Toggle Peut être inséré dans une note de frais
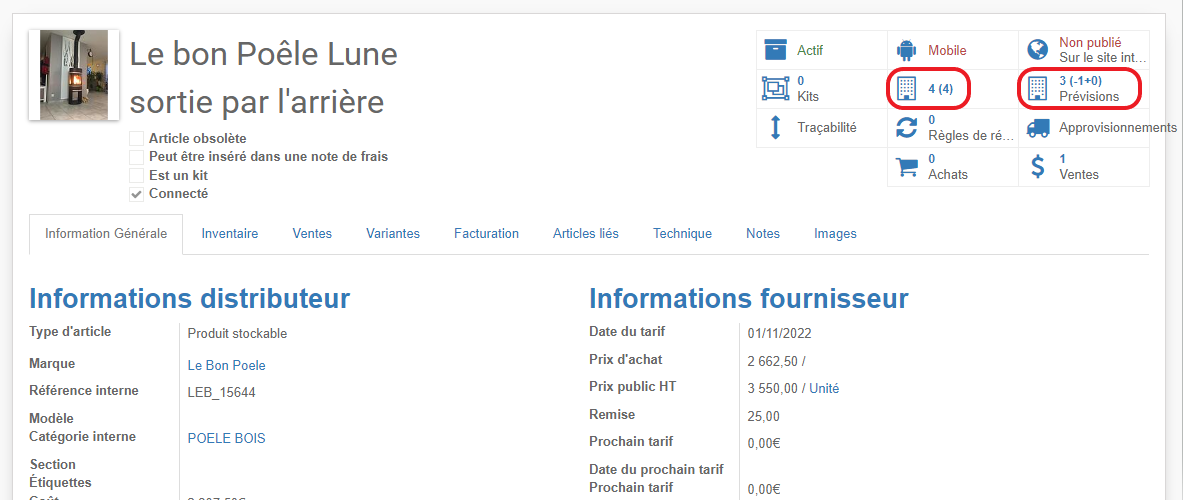 point(137,157)
